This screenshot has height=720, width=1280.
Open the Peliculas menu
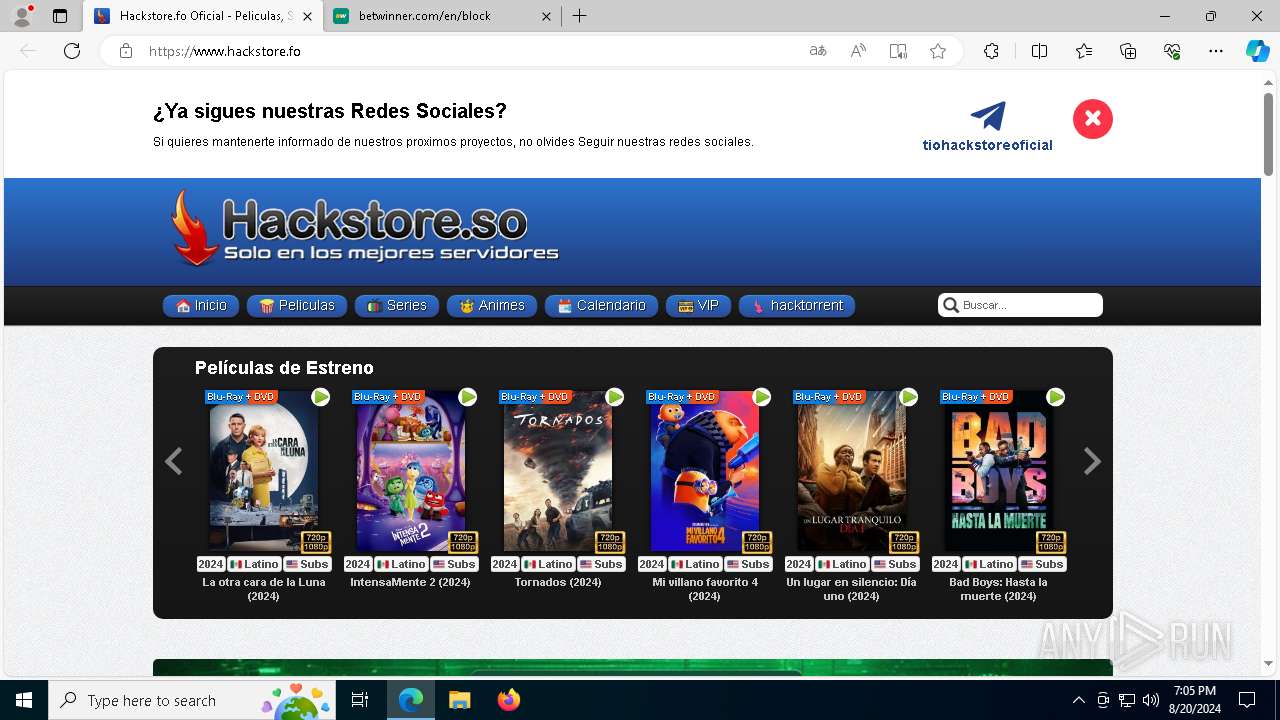pyautogui.click(x=297, y=306)
